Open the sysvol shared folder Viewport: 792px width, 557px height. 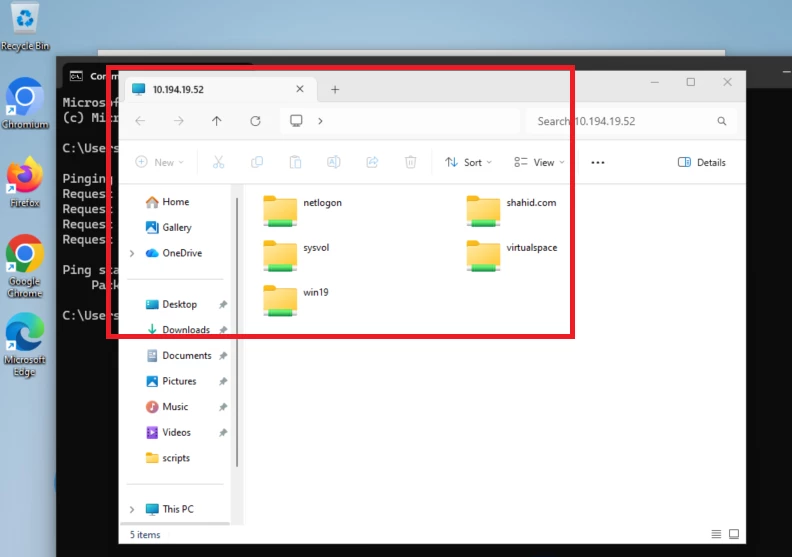click(x=296, y=255)
